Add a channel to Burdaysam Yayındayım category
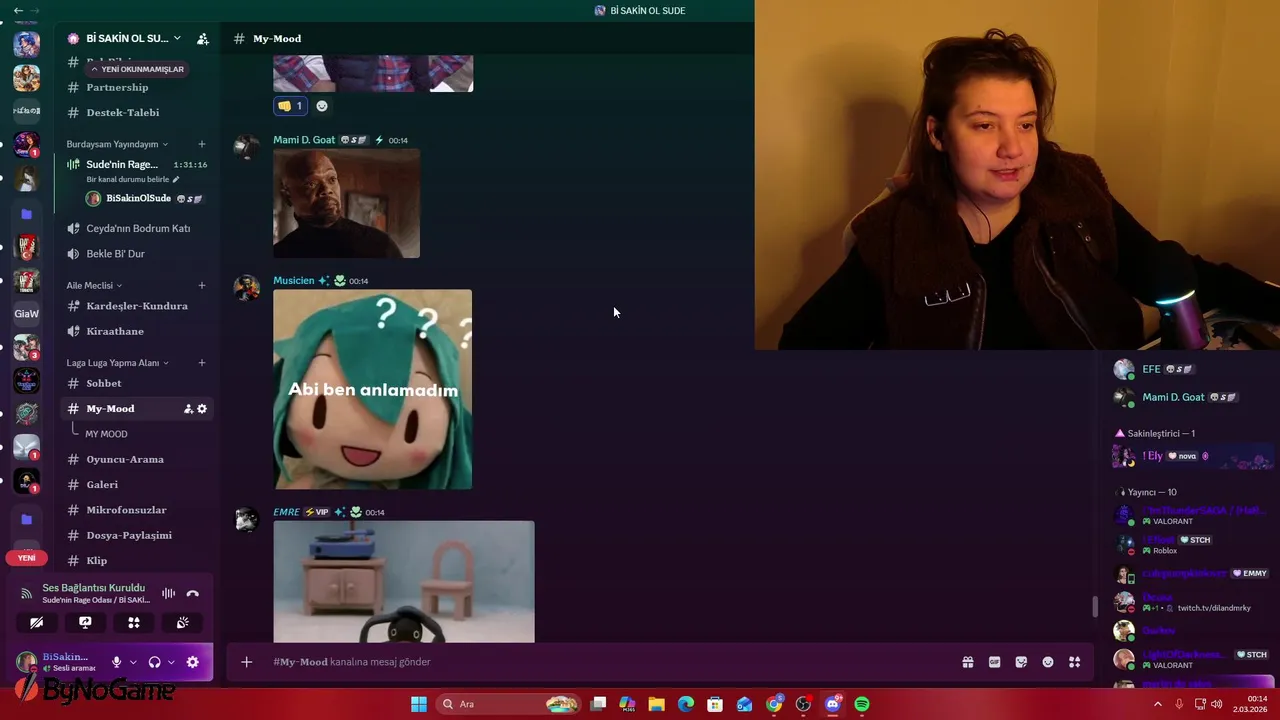The height and width of the screenshot is (720, 1280). point(202,144)
